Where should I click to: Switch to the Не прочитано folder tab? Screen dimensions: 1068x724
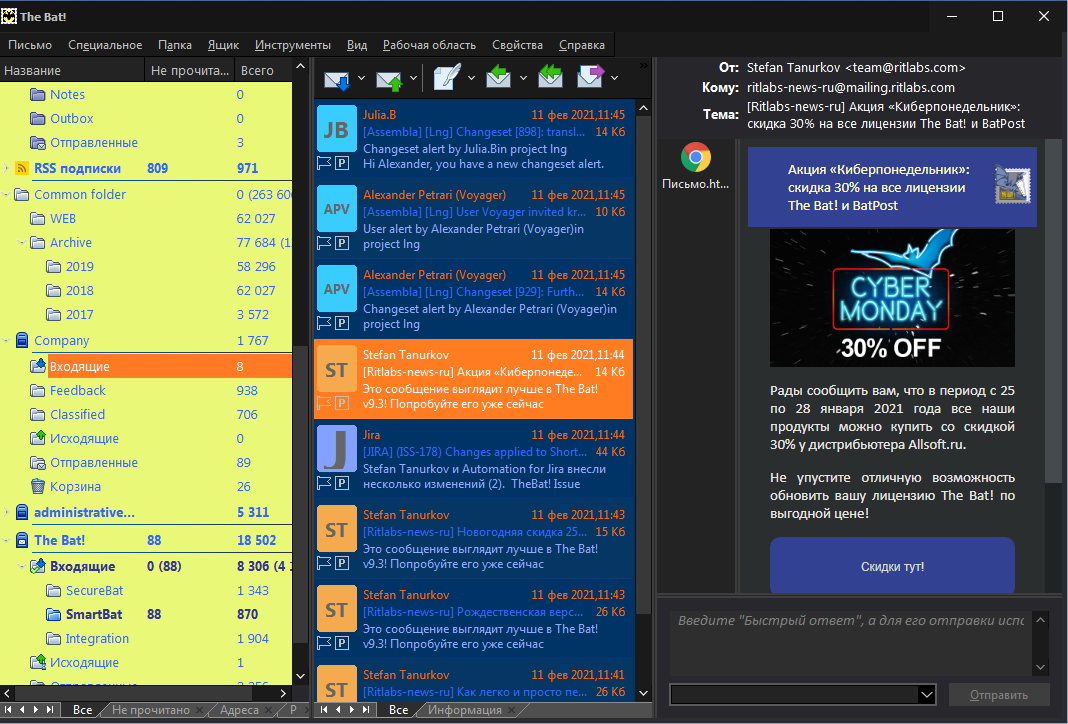coord(151,710)
